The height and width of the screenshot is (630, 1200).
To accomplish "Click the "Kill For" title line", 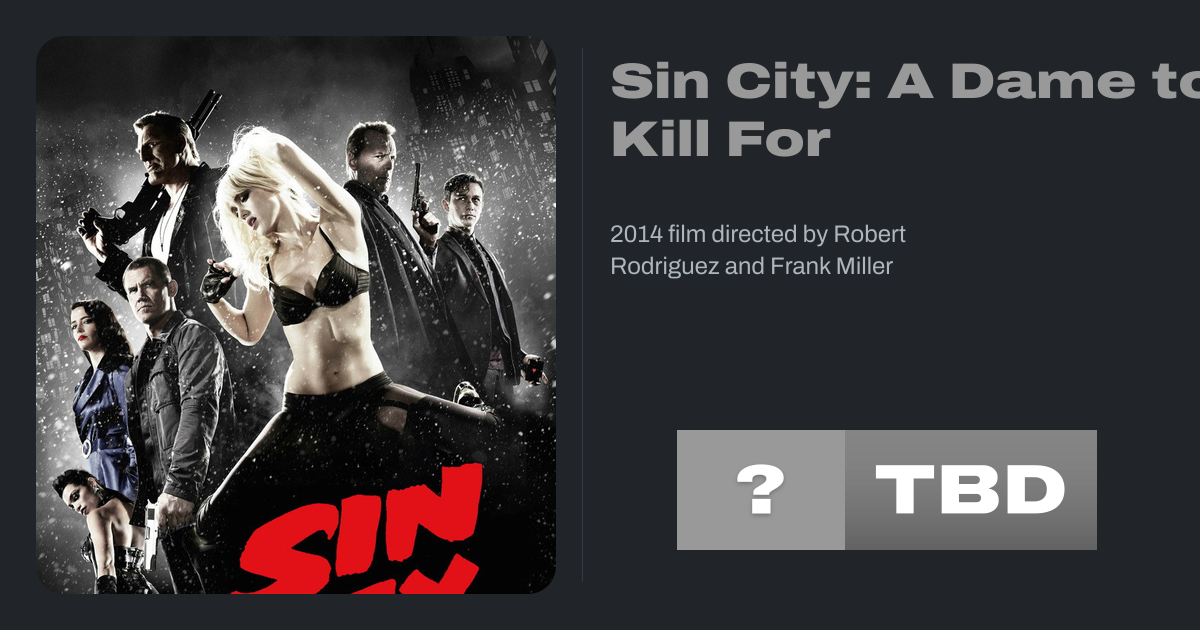I will 721,139.
